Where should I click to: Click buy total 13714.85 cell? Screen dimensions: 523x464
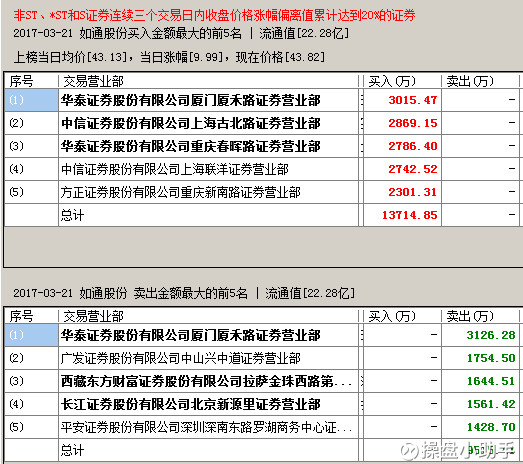point(402,215)
